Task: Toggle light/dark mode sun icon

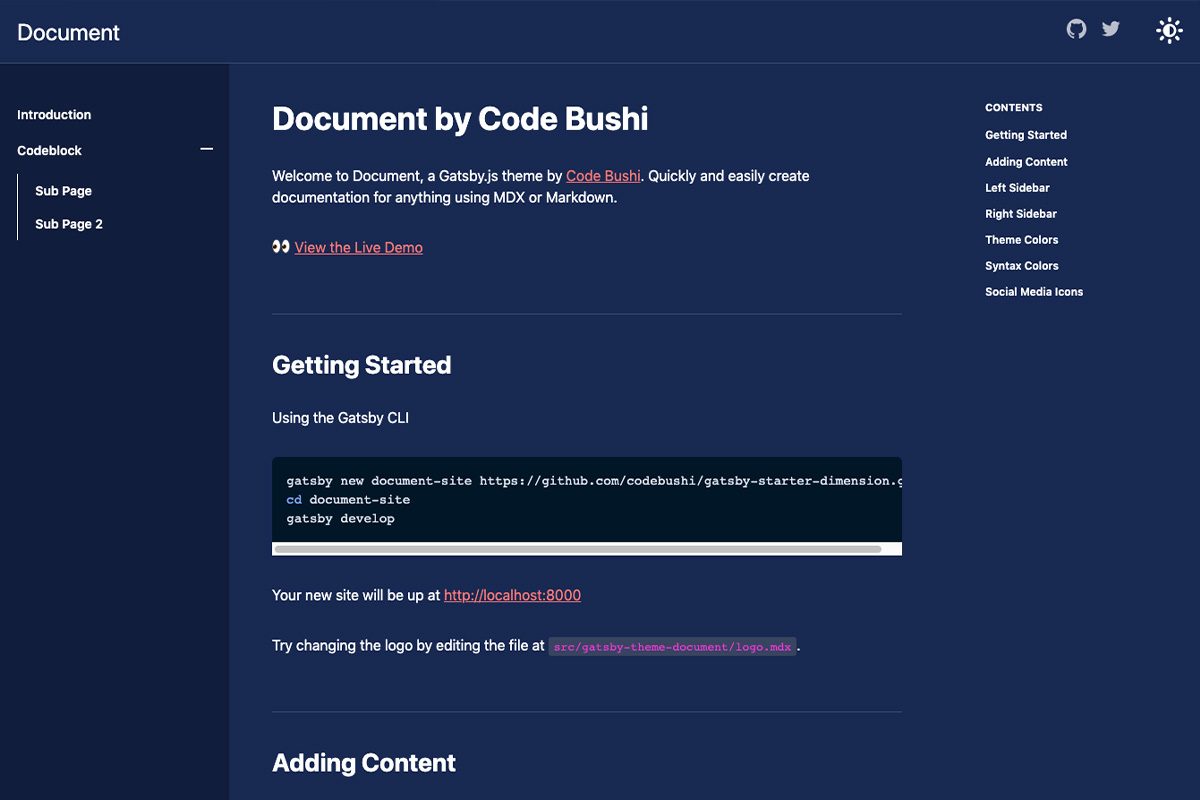Action: point(1169,31)
